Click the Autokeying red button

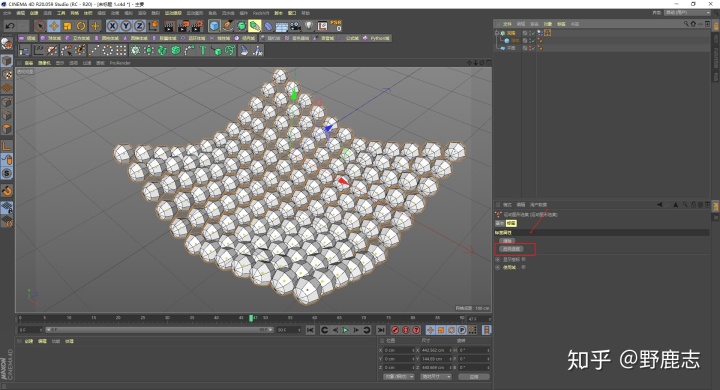click(x=406, y=330)
